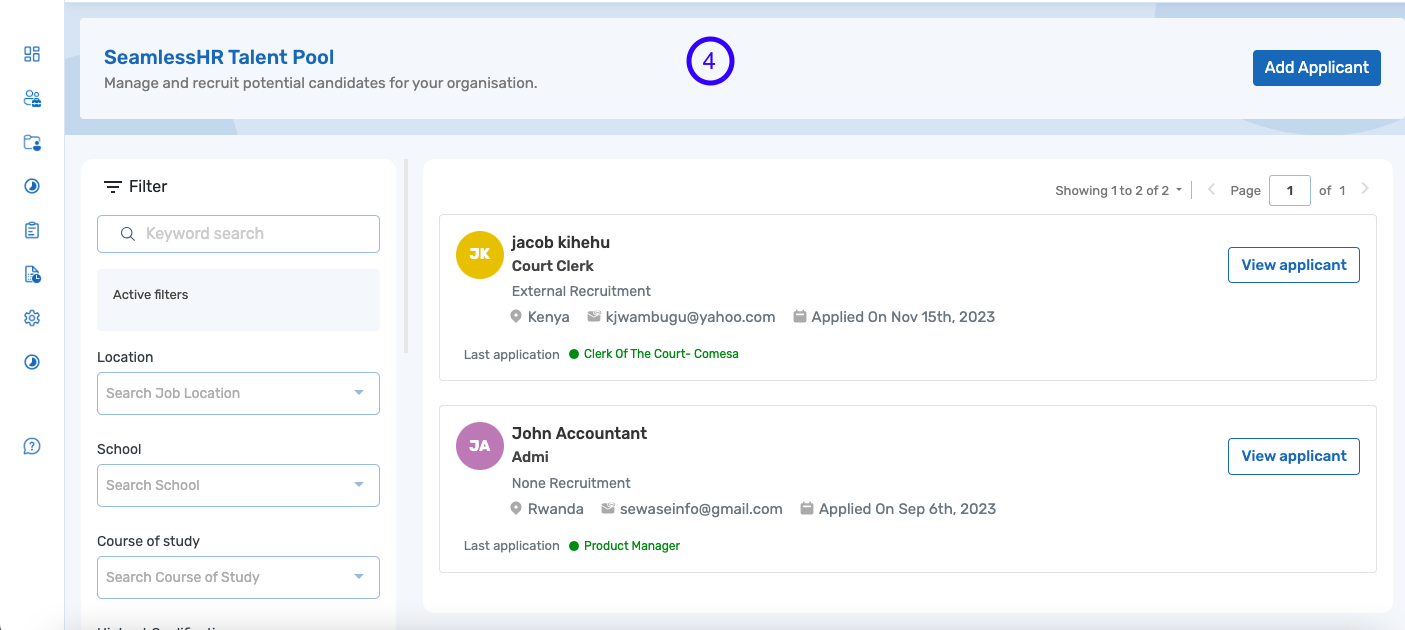Click the Admi job title
Viewport: 1405px width, 630px height.
click(530, 457)
